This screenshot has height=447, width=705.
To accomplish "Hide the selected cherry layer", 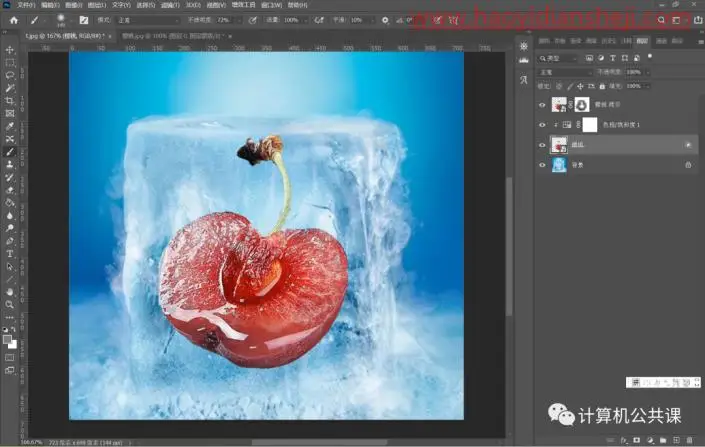I will click(x=542, y=145).
